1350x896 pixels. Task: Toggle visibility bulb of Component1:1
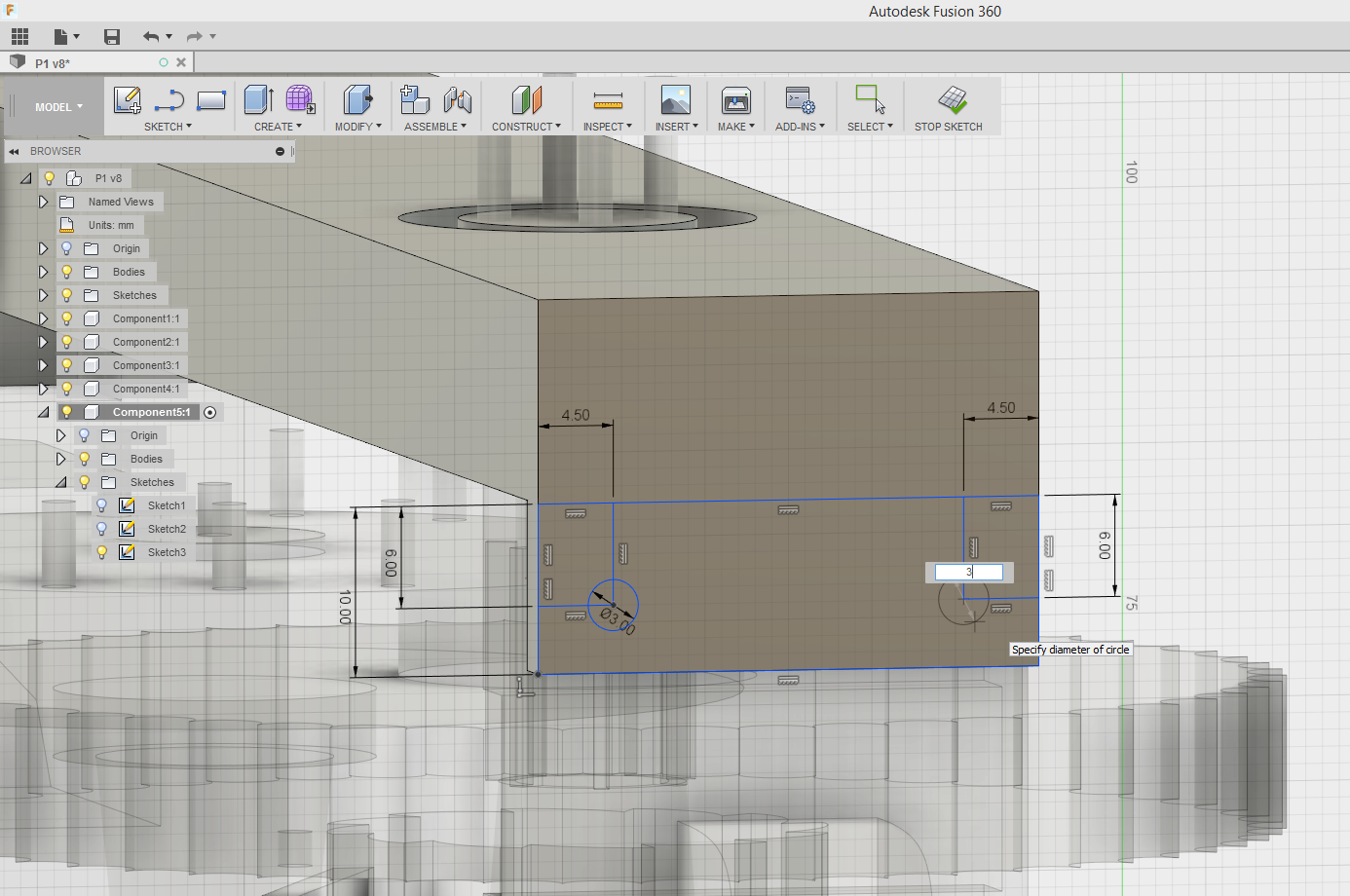coord(66,318)
